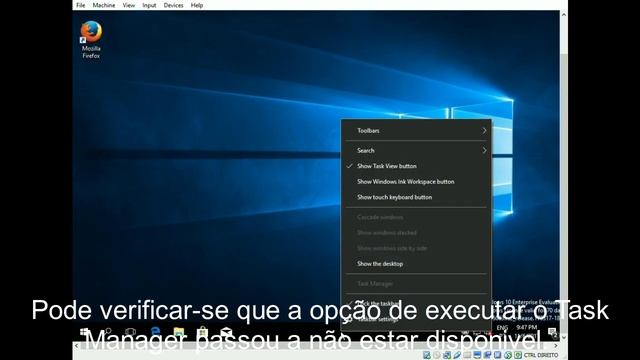Open the Mail app on taskbar

226,332
